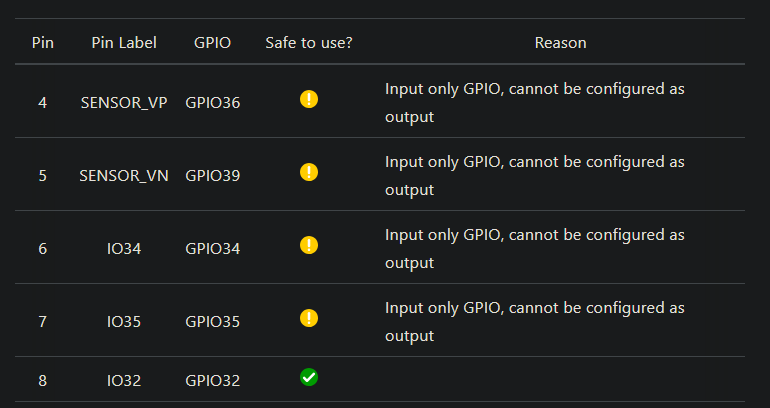This screenshot has width=770, height=408.
Task: Click the GPIO36 cell
Action: point(213,103)
